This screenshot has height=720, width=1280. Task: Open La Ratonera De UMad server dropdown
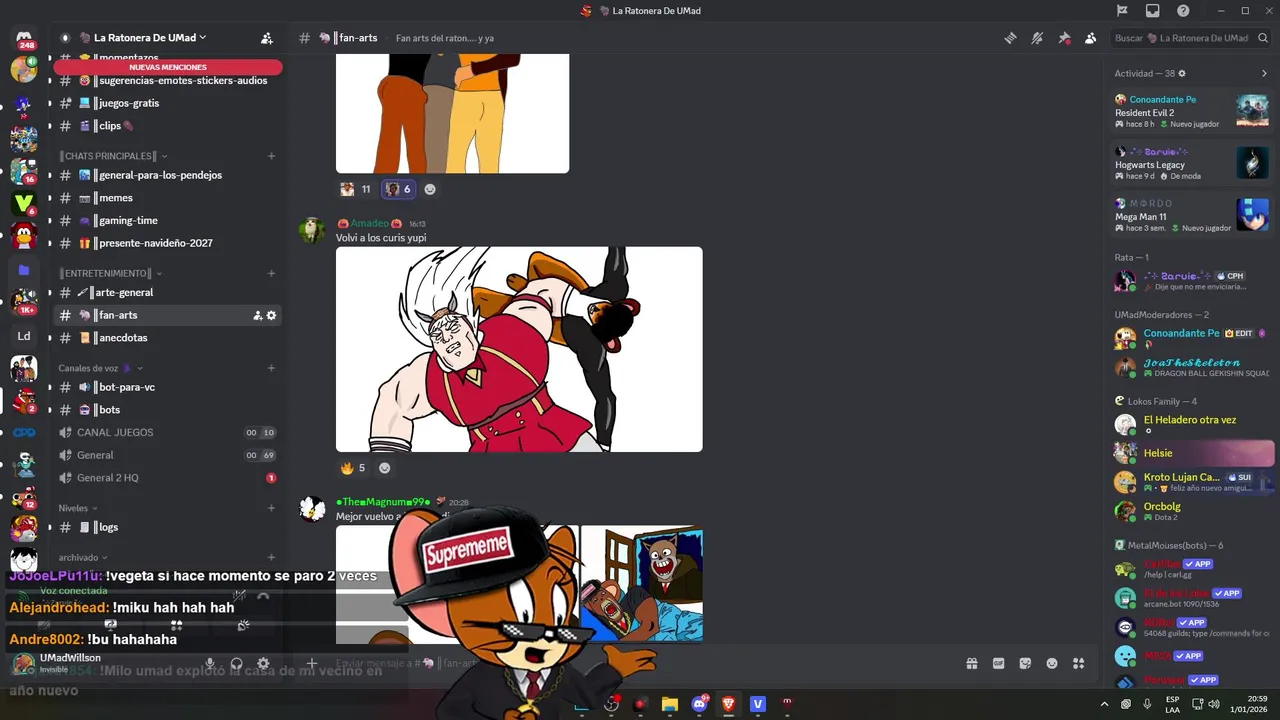pos(150,38)
